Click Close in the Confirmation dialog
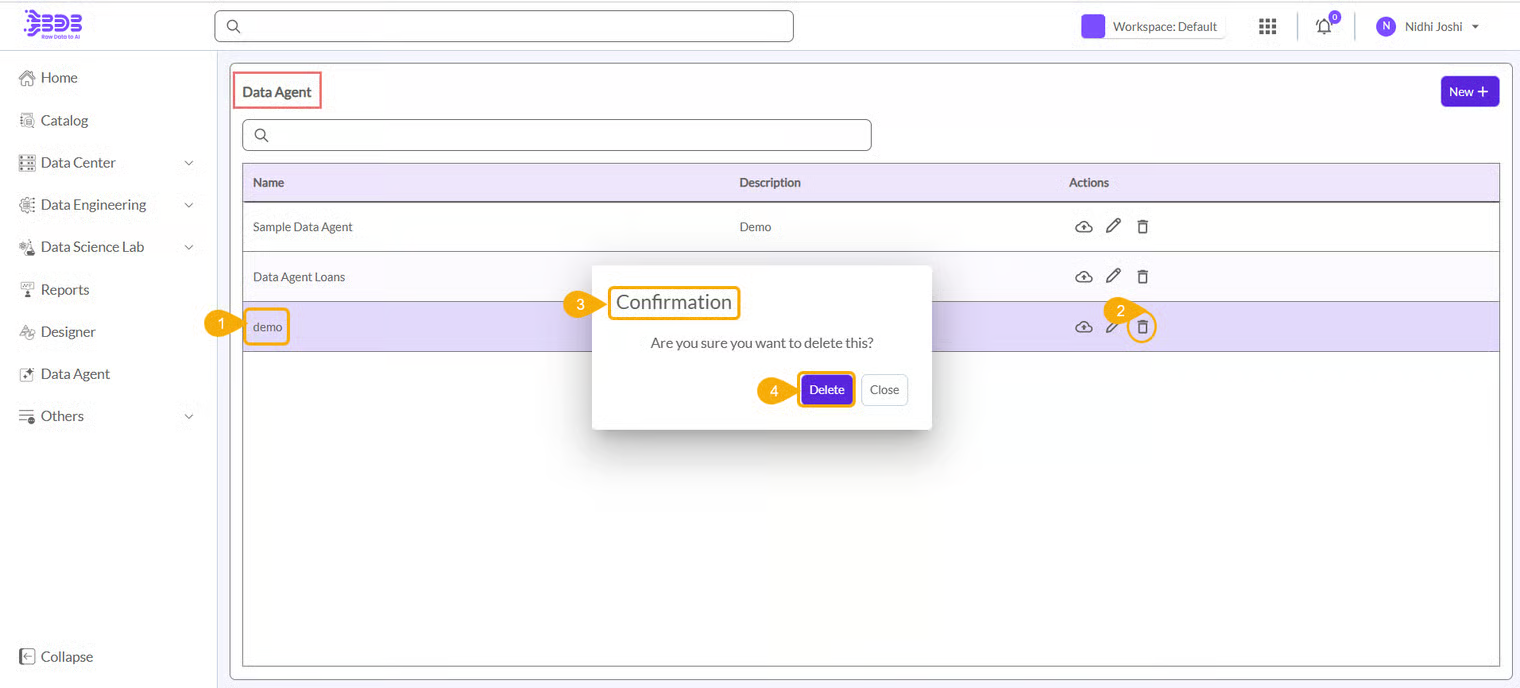This screenshot has width=1520, height=688. 884,390
